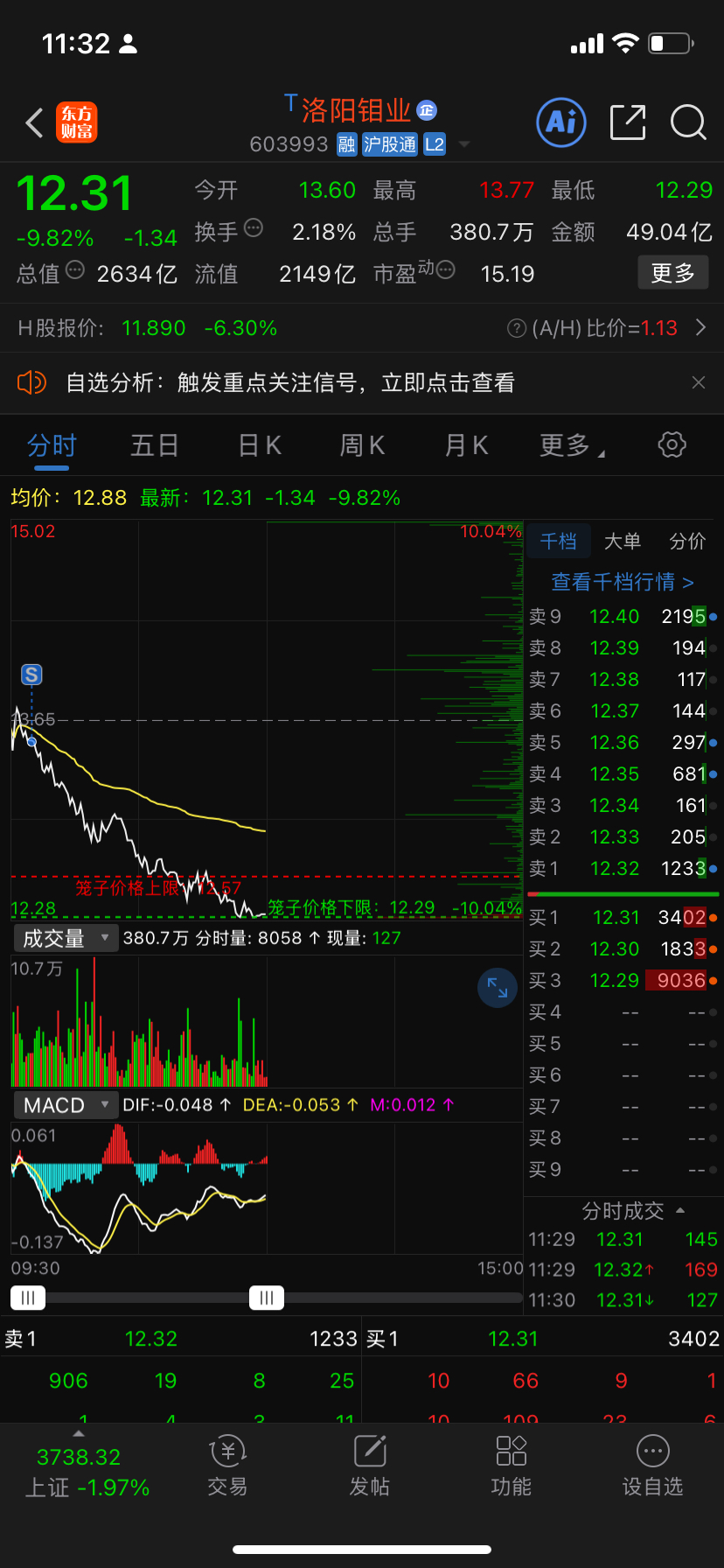Tap the enterprise badge next to 洛阳钼业
The width and height of the screenshot is (724, 1568).
427,110
